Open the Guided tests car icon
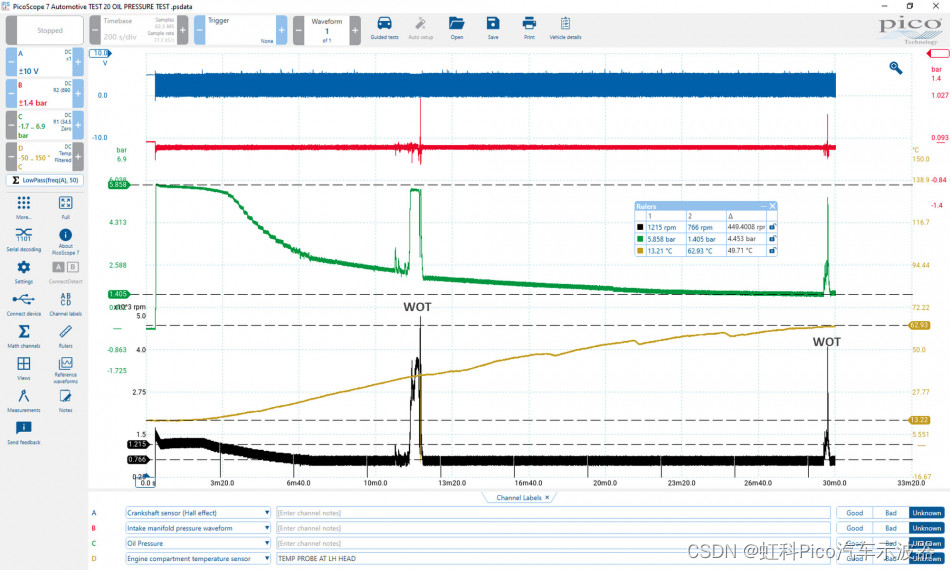Viewport: 950px width, 570px height. pos(384,26)
